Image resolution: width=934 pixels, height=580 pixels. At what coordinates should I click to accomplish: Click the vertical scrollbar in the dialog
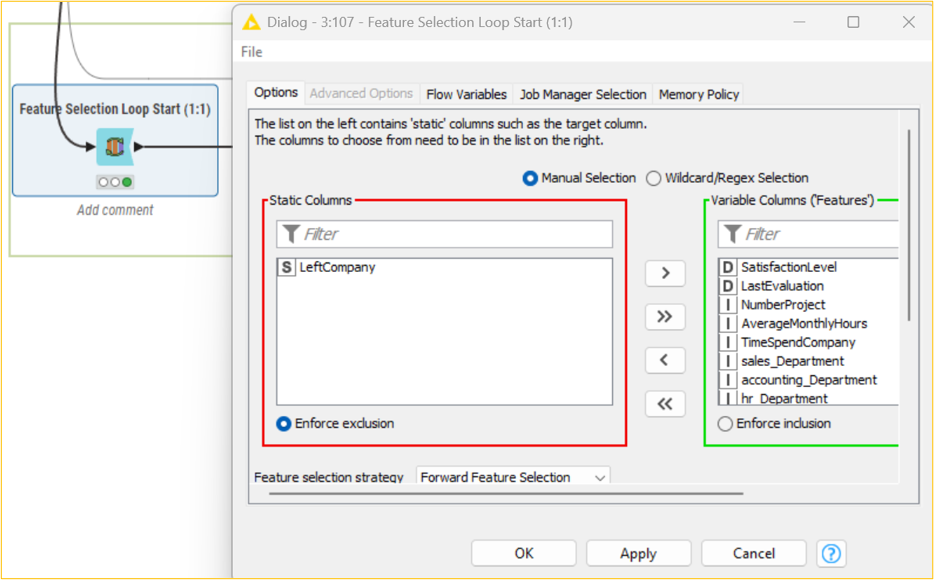(909, 225)
